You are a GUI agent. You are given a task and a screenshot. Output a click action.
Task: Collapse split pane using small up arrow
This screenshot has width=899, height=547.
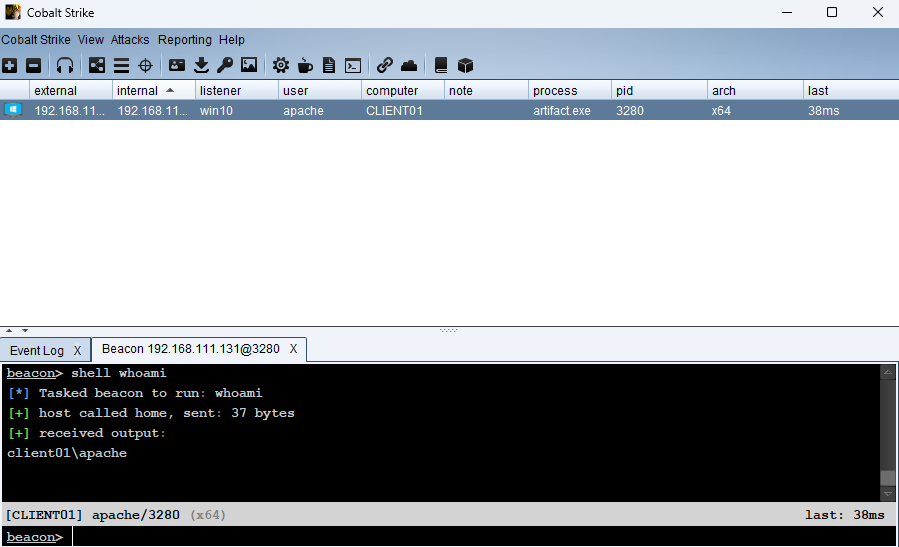click(x=10, y=330)
